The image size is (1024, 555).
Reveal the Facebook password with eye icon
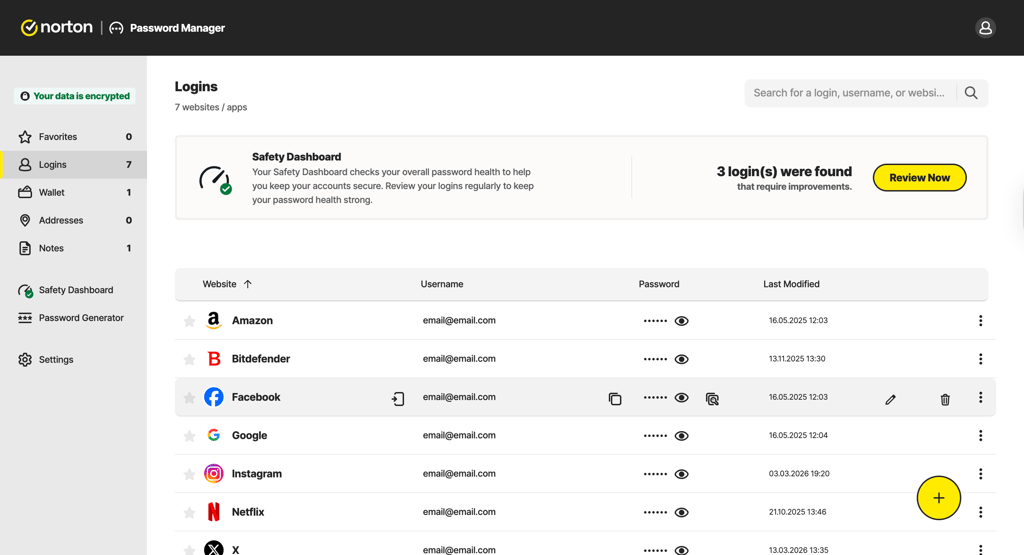(x=681, y=398)
